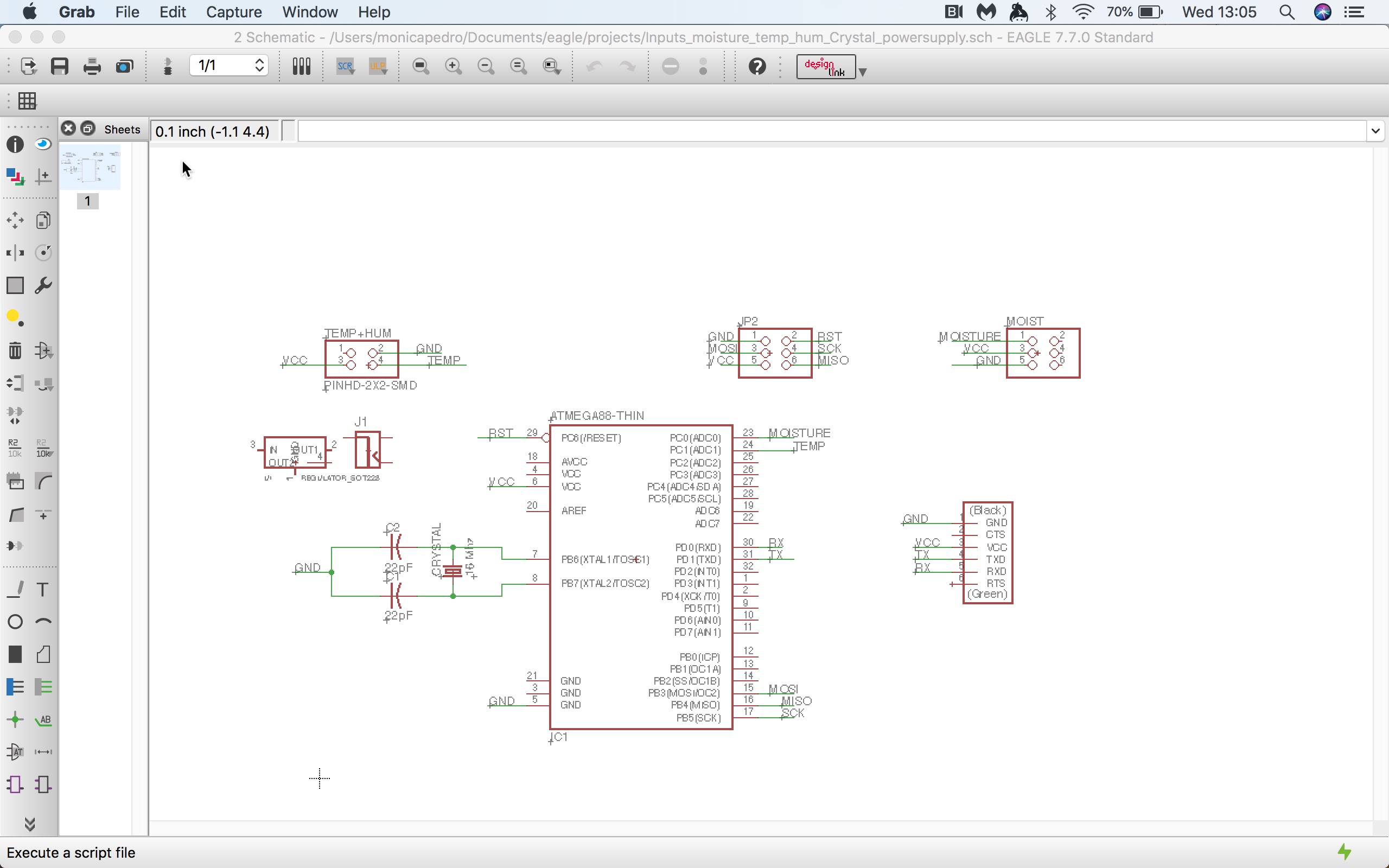Click the Help question mark button
The height and width of the screenshot is (868, 1389).
pyautogui.click(x=757, y=67)
